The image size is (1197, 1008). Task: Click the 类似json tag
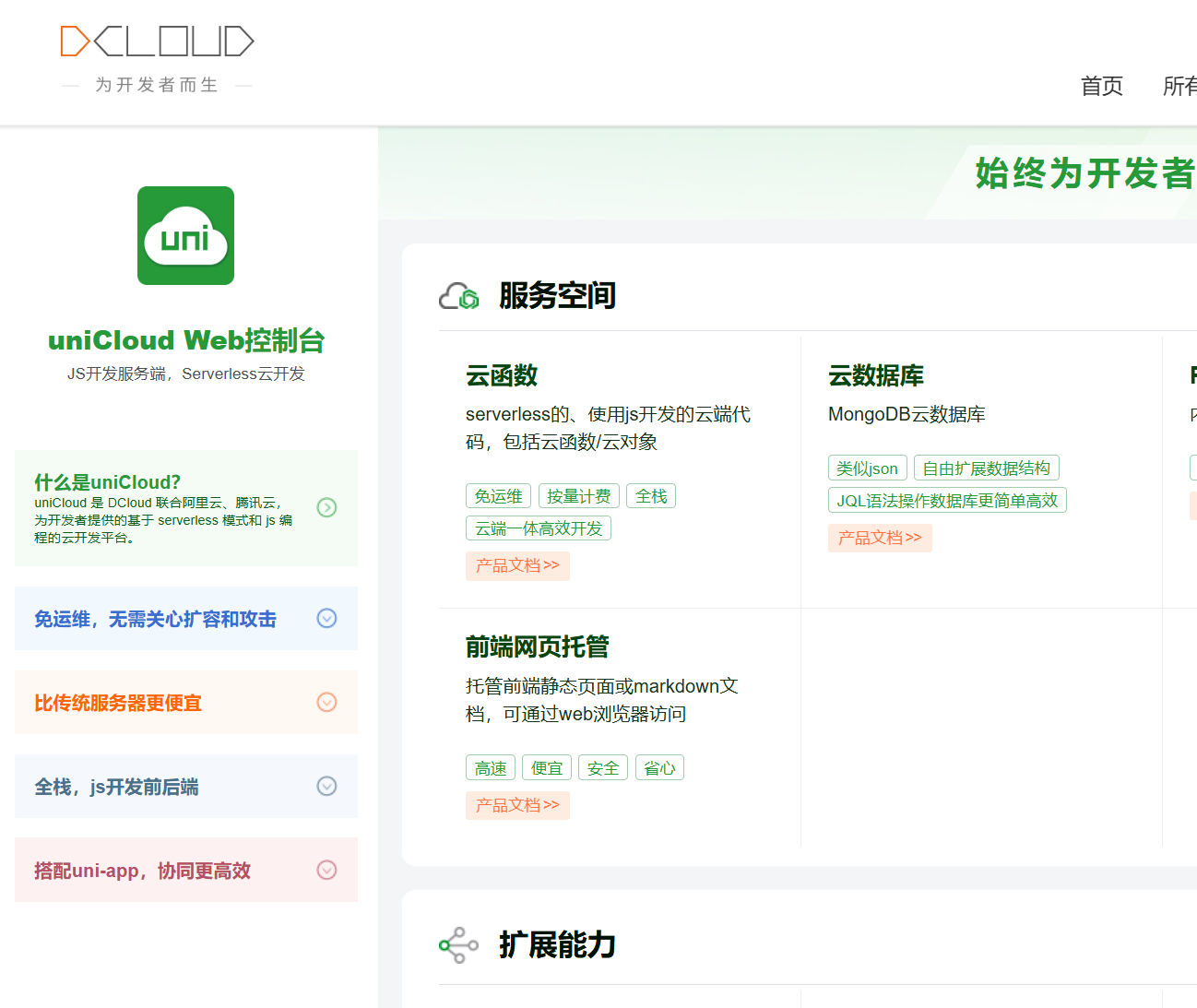point(867,468)
